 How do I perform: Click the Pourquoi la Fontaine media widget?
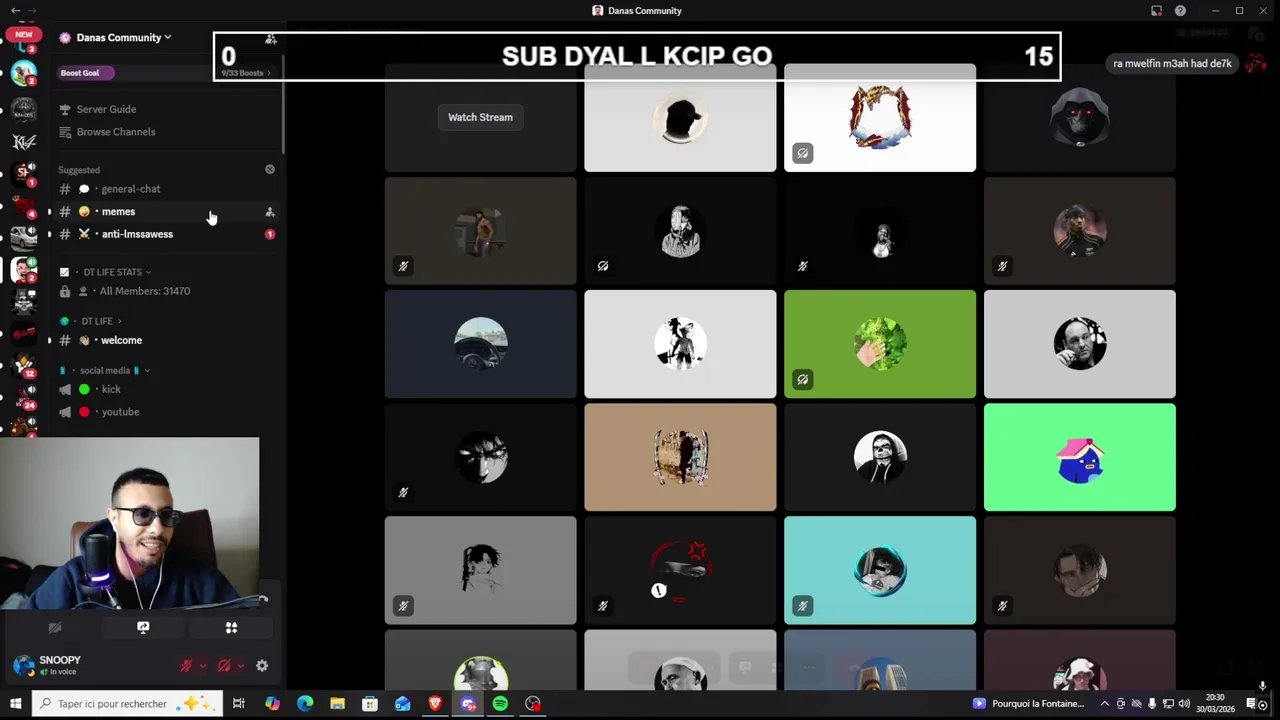pyautogui.click(x=1029, y=704)
